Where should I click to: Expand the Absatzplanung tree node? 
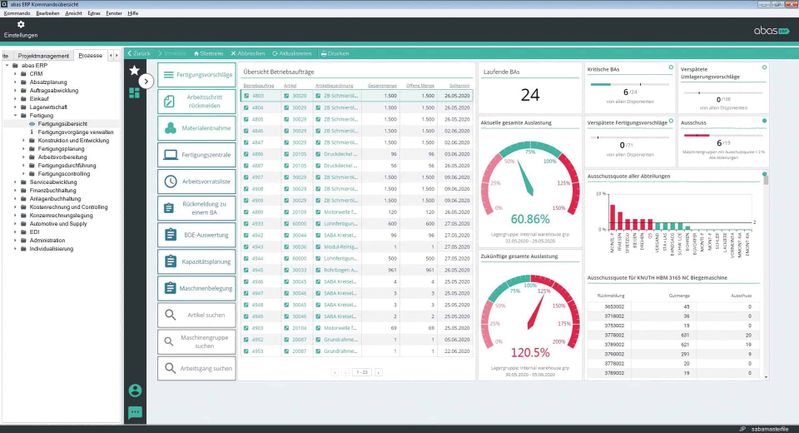pyautogui.click(x=15, y=82)
